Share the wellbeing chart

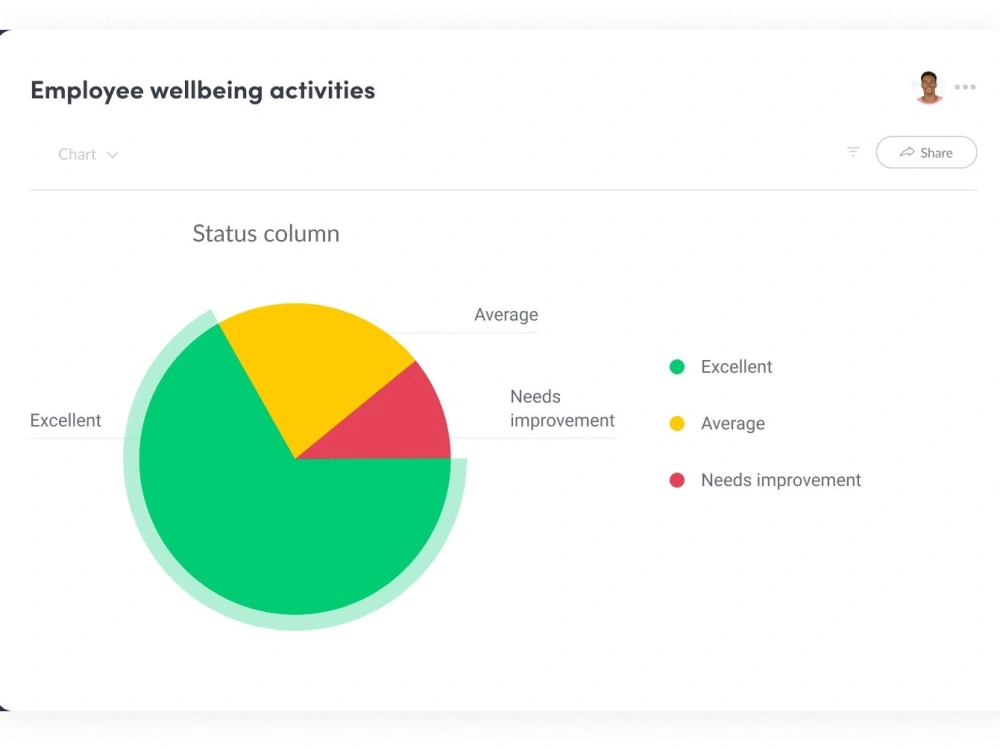pos(926,152)
